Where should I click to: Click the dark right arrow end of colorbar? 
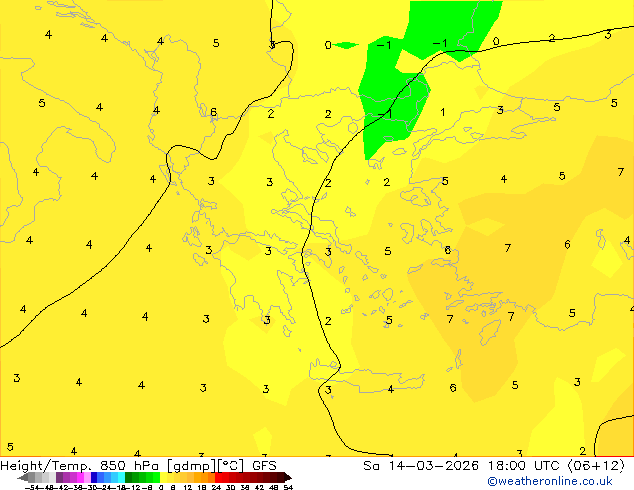tap(288, 477)
